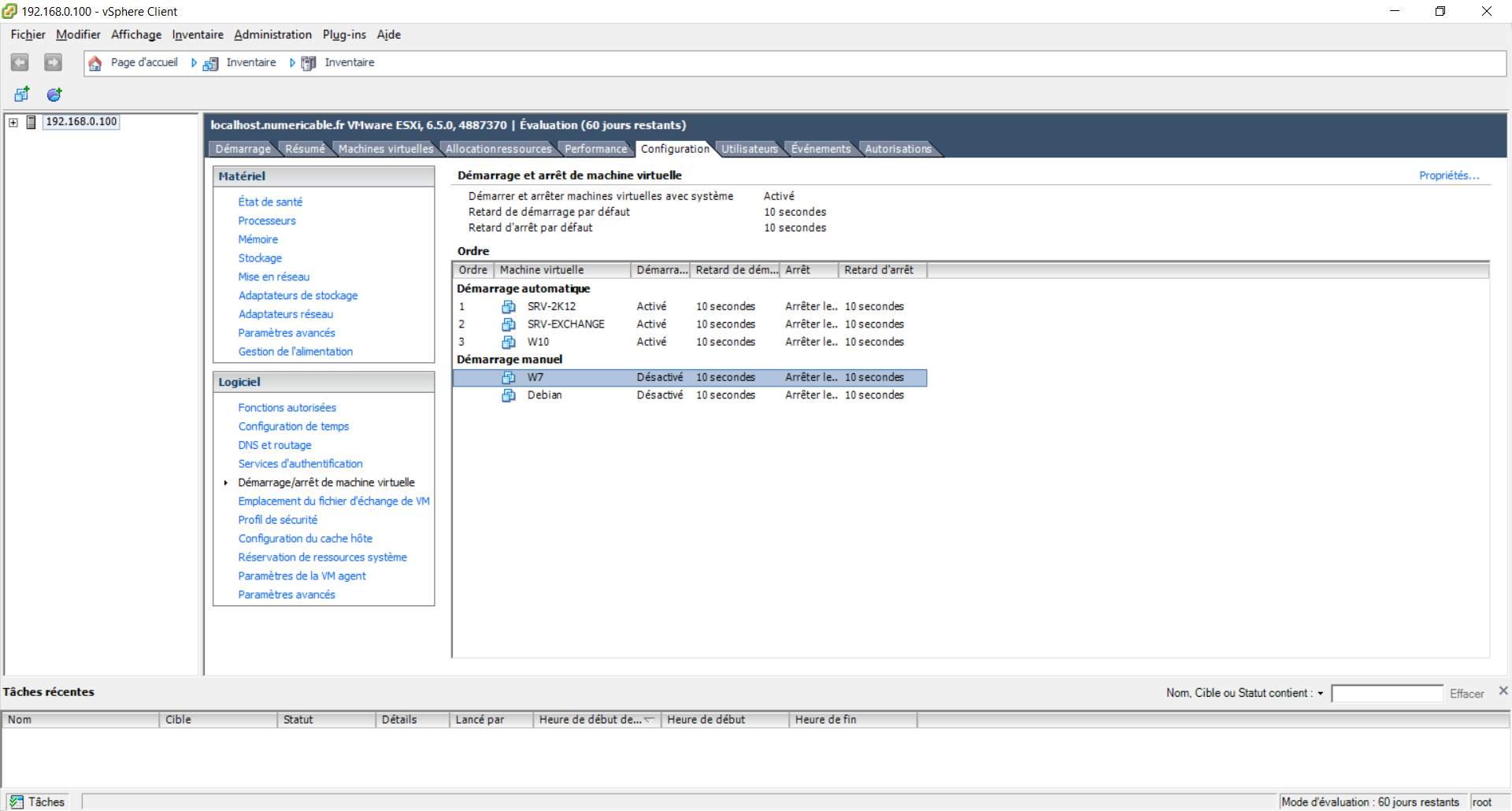Image resolution: width=1512 pixels, height=811 pixels.
Task: Expand the 192.168.0.100 tree node
Action: pos(13,122)
